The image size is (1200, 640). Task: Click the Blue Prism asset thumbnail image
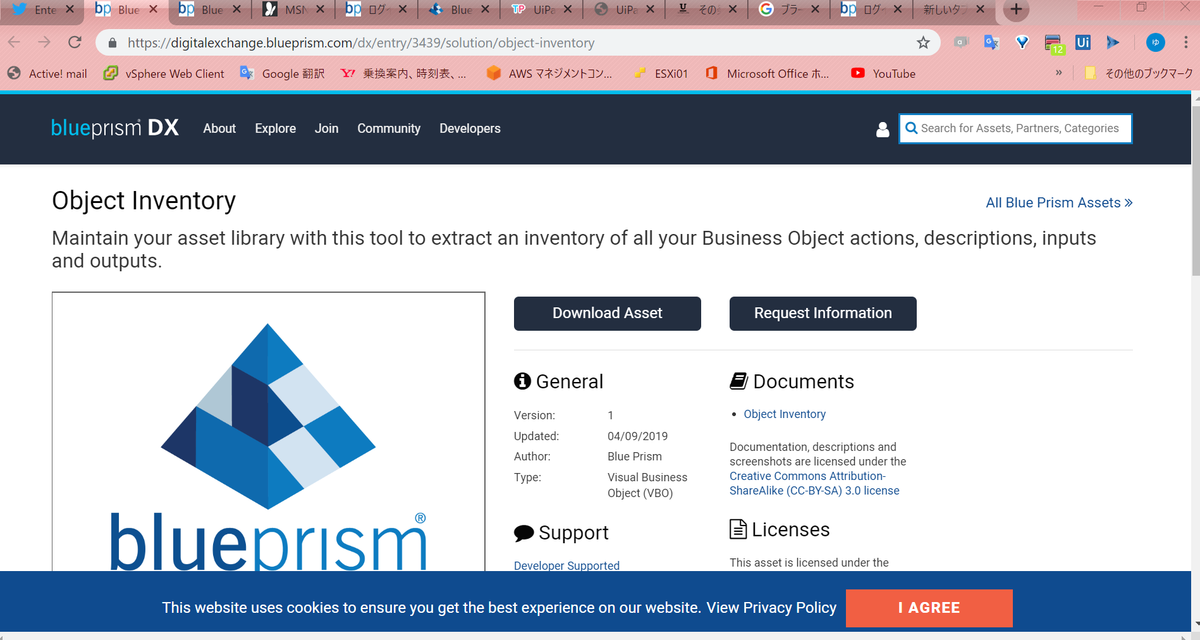click(268, 432)
